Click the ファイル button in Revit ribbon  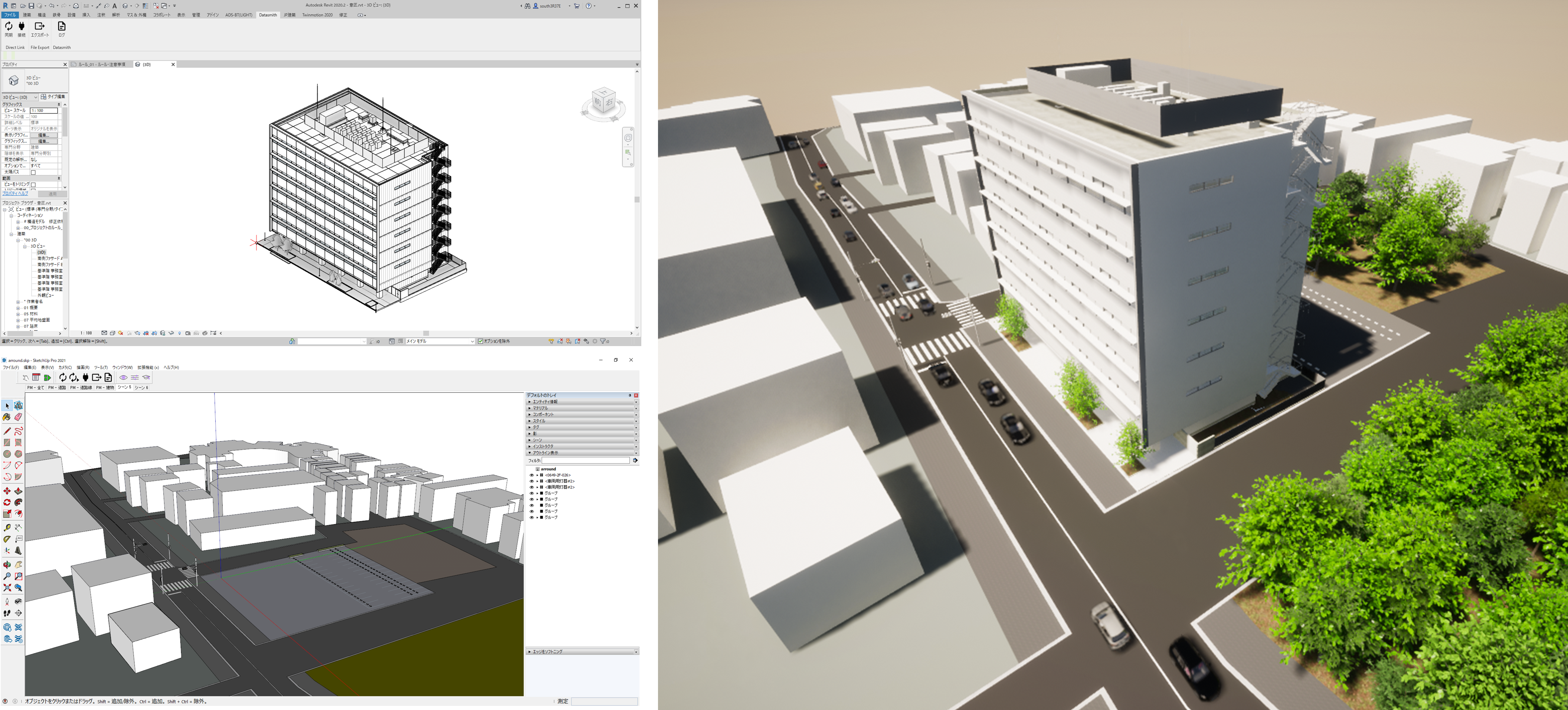coord(10,15)
